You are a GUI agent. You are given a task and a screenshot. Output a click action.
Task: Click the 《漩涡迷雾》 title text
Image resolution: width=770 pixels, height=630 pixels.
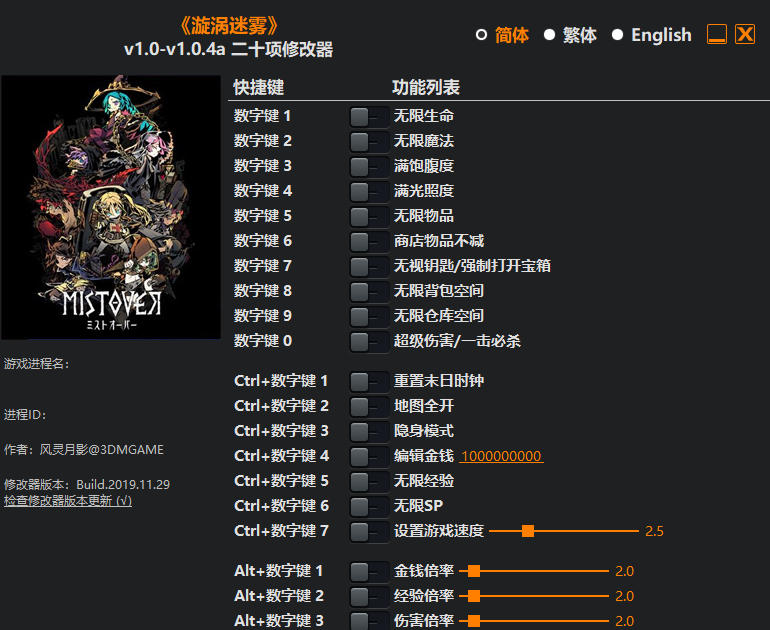tap(229, 26)
